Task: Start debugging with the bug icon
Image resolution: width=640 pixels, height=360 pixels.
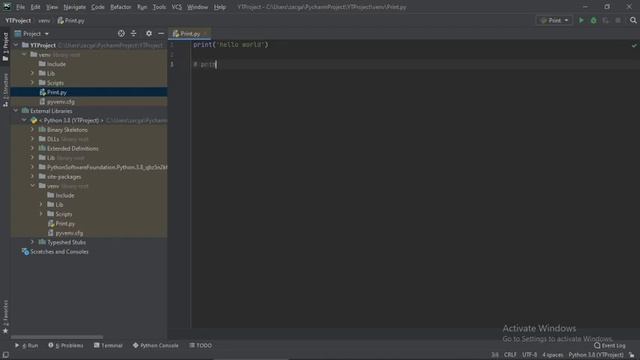Action: pos(593,20)
